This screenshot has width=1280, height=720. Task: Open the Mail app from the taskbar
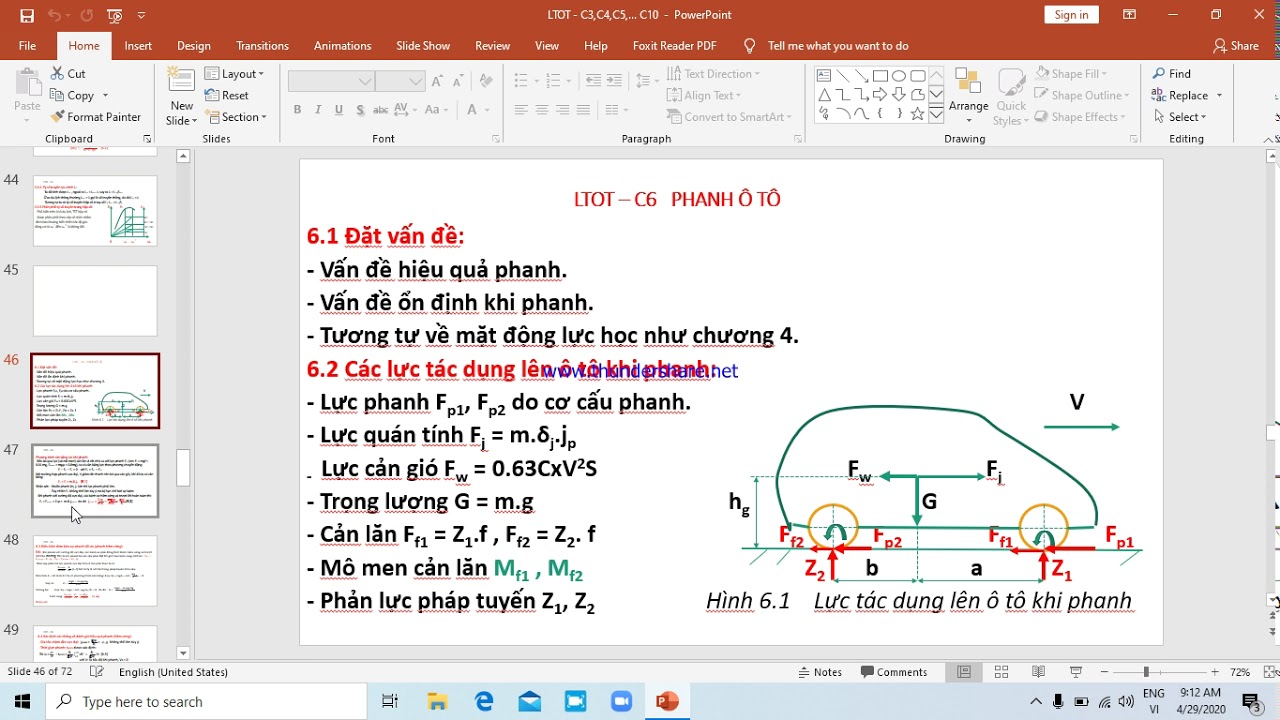pos(530,702)
